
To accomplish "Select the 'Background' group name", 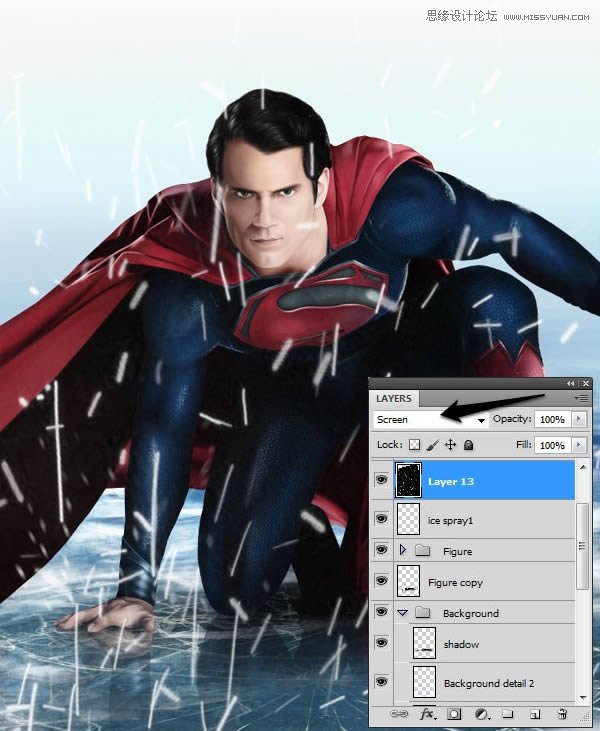I will [471, 614].
